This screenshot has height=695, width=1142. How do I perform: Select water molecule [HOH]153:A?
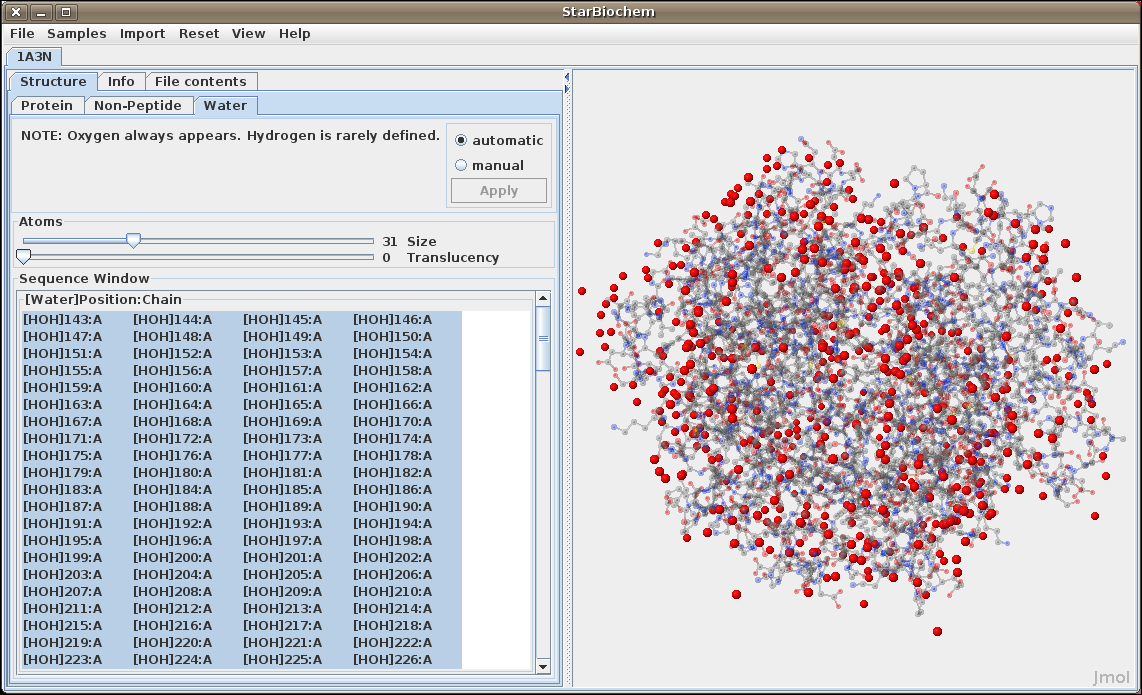click(283, 353)
